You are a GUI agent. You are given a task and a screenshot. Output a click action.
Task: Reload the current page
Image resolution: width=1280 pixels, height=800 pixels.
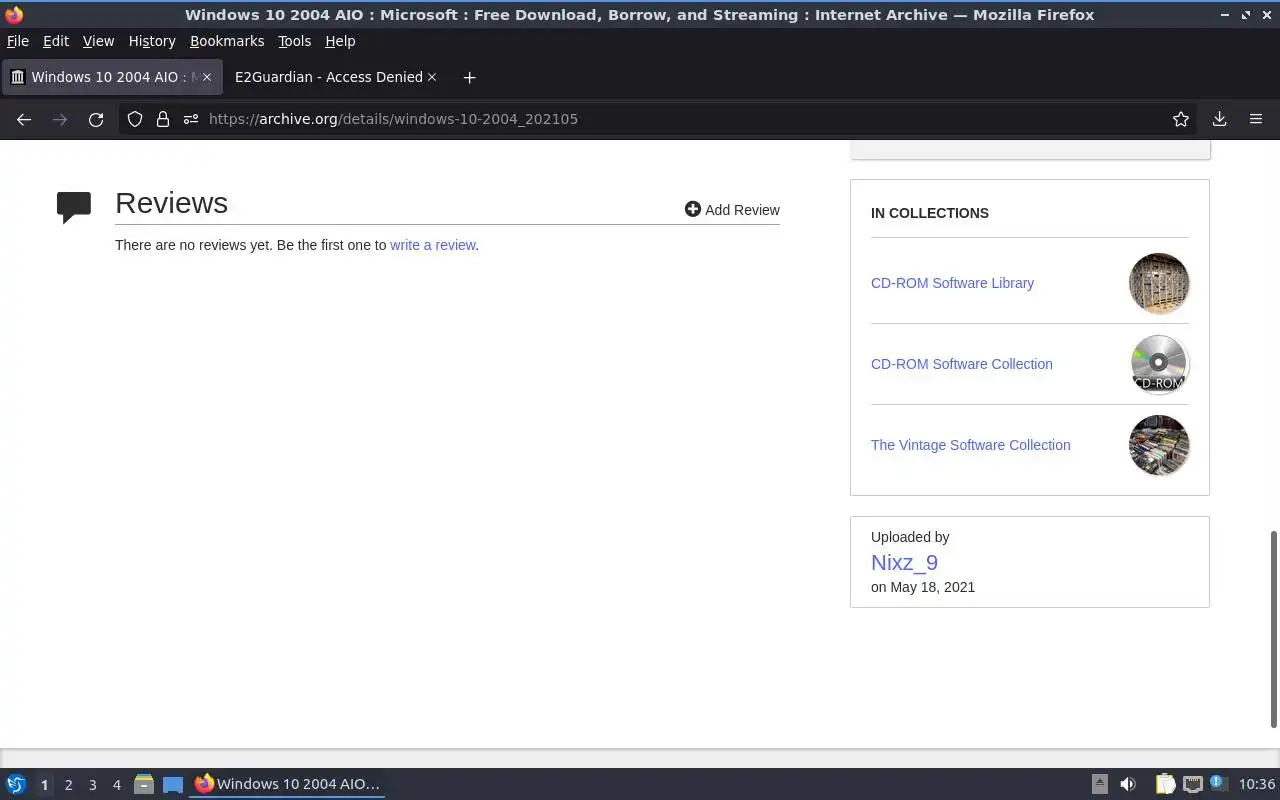[x=96, y=119]
